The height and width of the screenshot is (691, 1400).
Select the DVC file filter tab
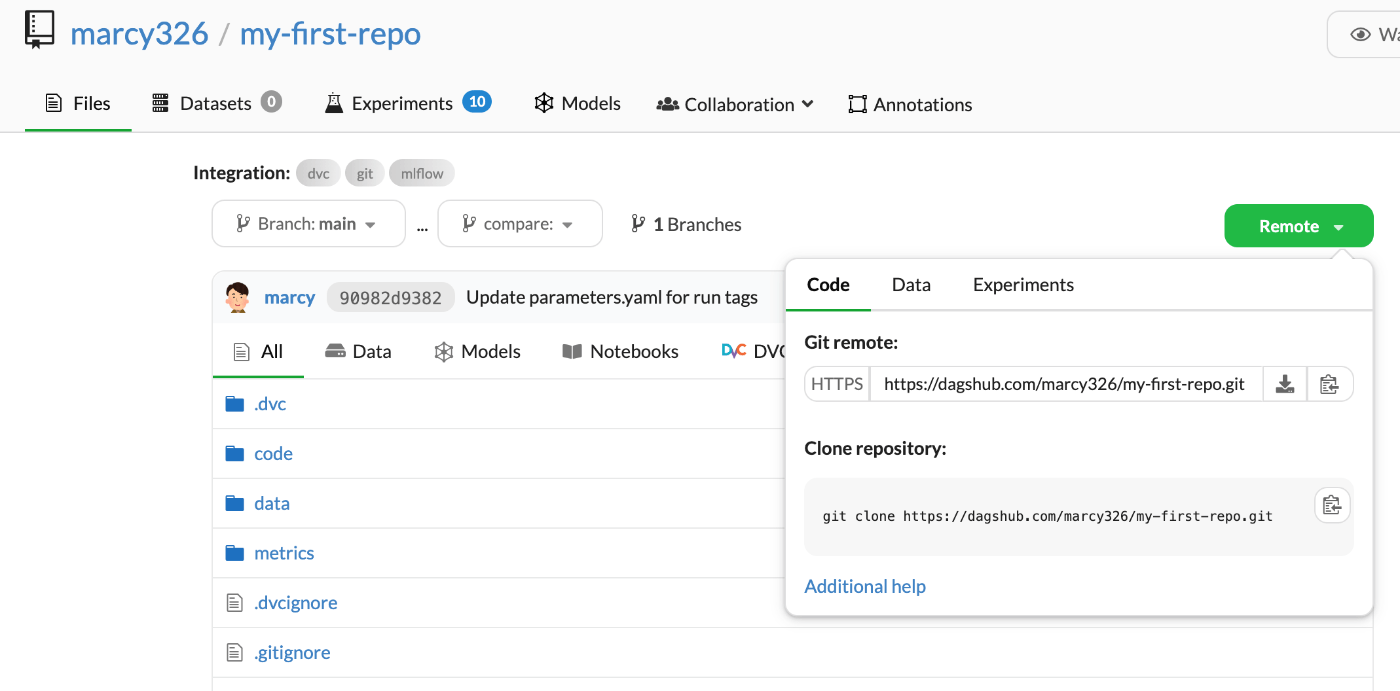tap(753, 352)
